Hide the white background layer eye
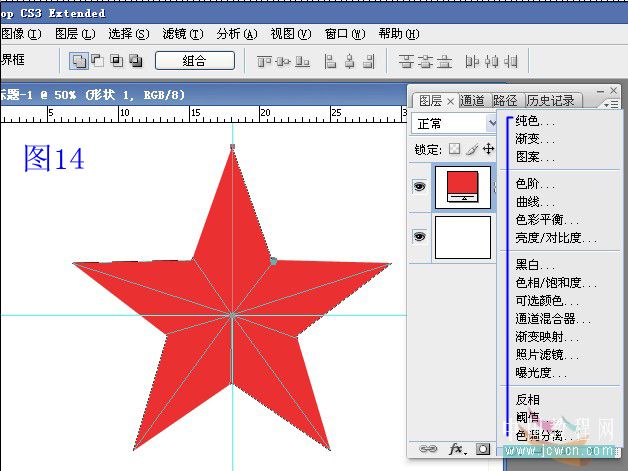Viewport: 628px width, 471px height. (419, 237)
